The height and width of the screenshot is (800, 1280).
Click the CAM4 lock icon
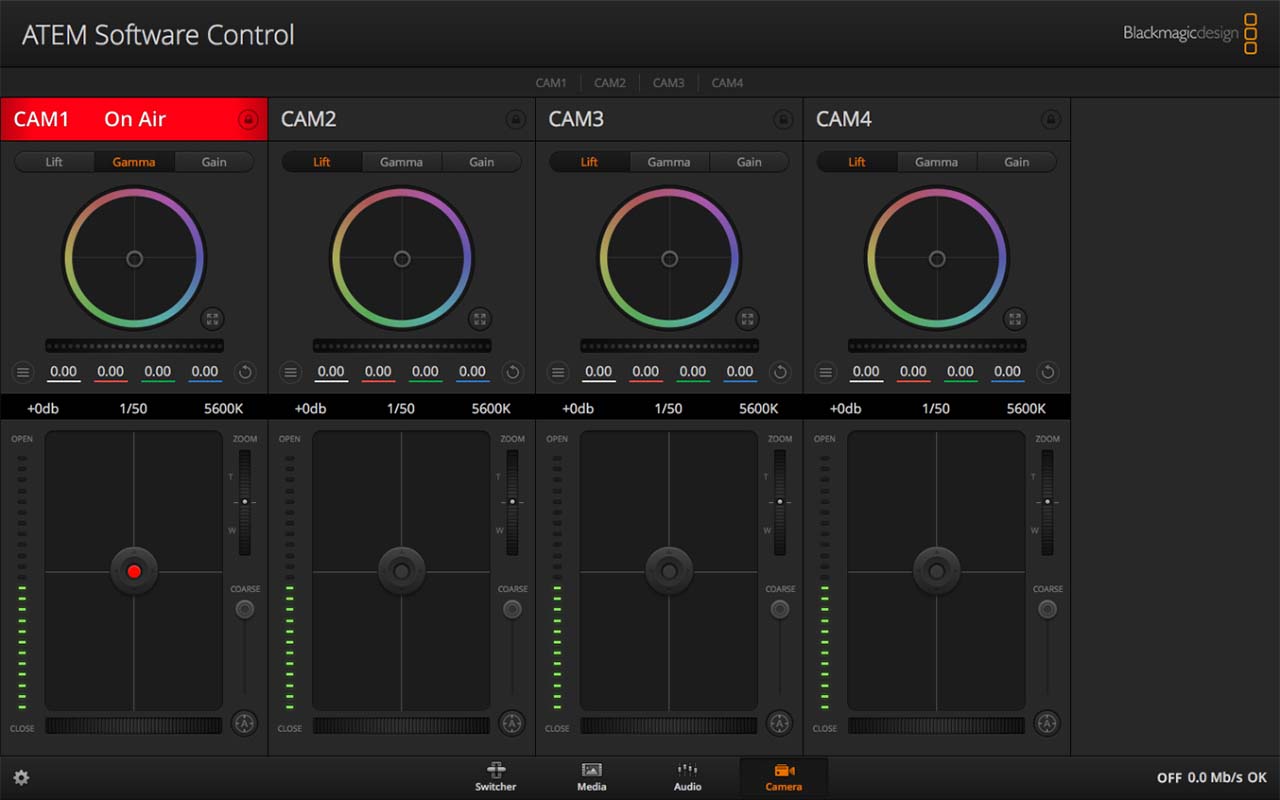pos(1050,120)
